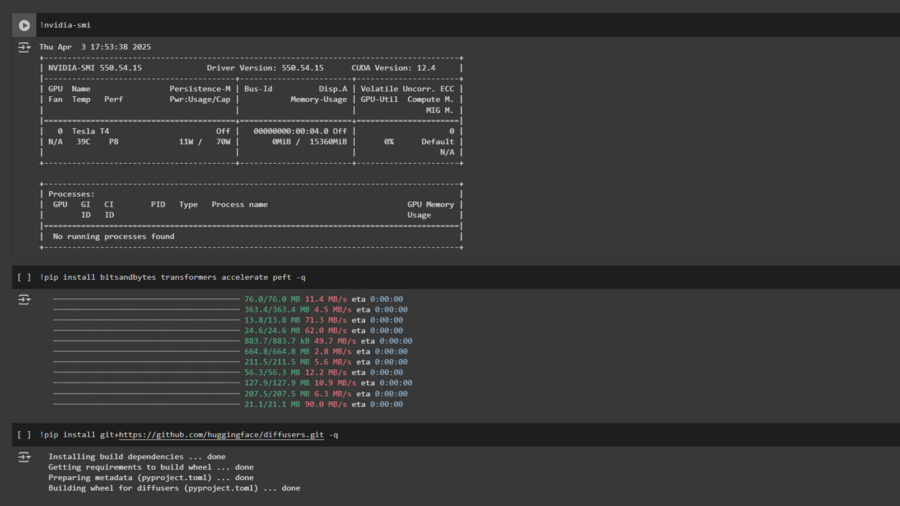Click the -q flag in the diffusers cell
Screen dimensions: 900x506
(x=333, y=435)
